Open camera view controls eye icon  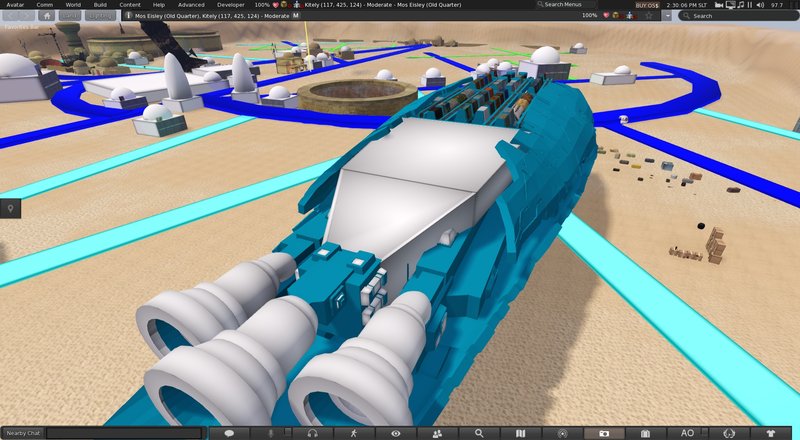(395, 433)
